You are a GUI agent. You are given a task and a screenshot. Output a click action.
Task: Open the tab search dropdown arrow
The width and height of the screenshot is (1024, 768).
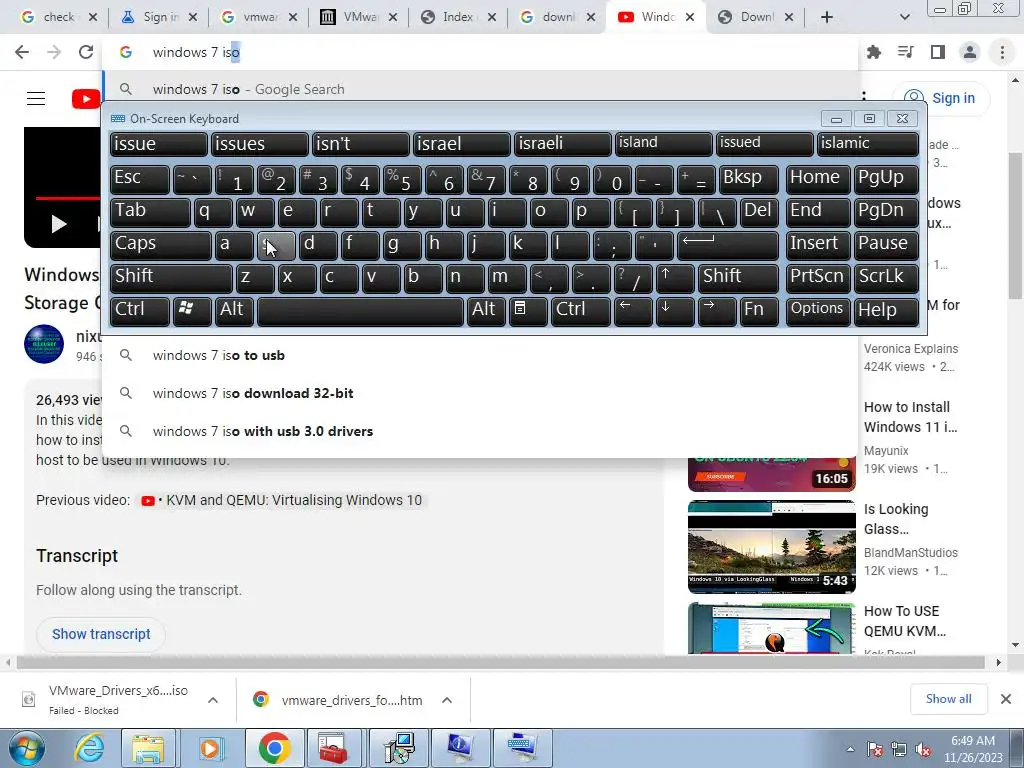point(904,17)
